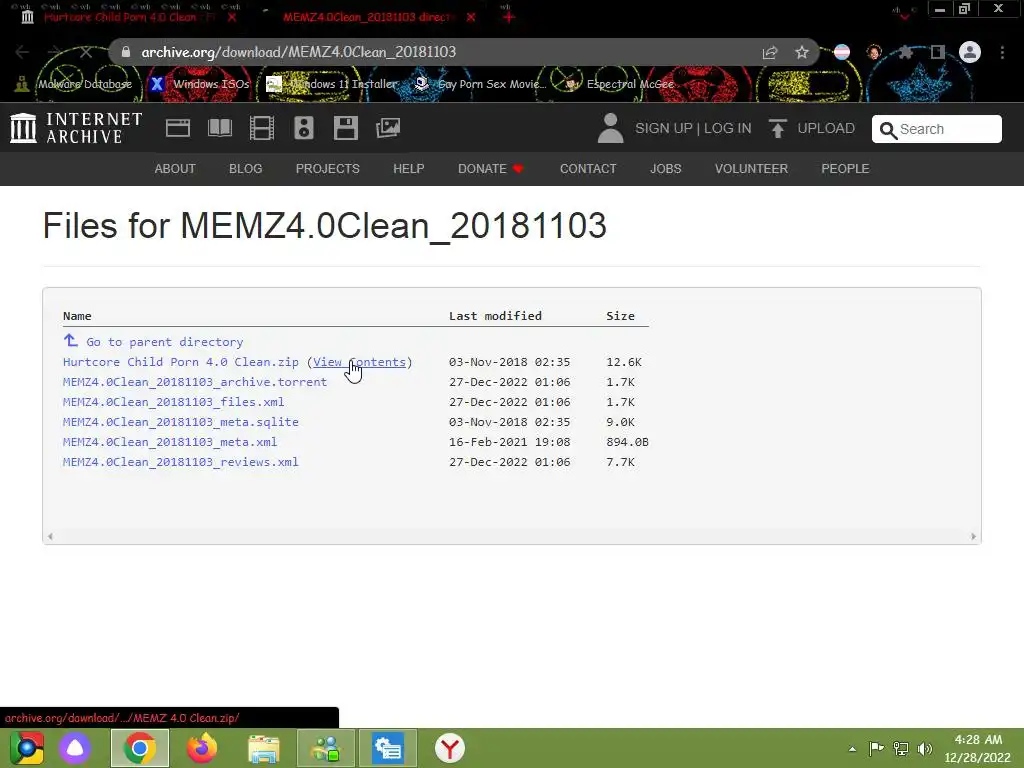
Task: Open the JOBS navigation item
Action: (x=665, y=168)
